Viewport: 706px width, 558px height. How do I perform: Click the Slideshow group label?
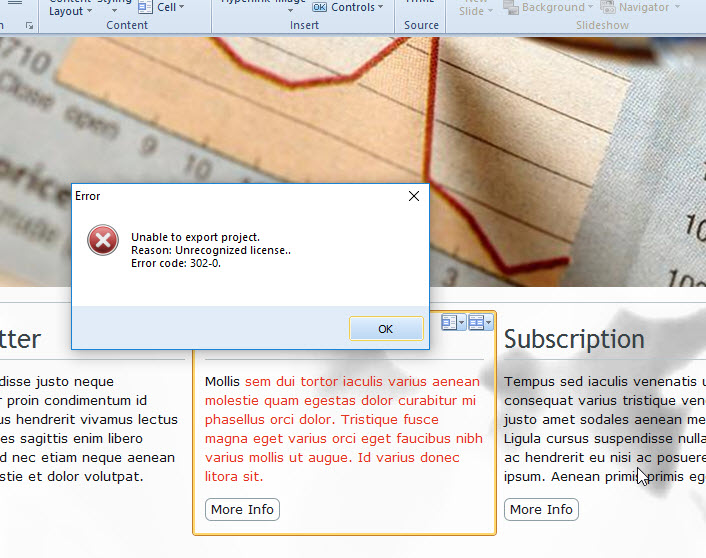point(602,25)
